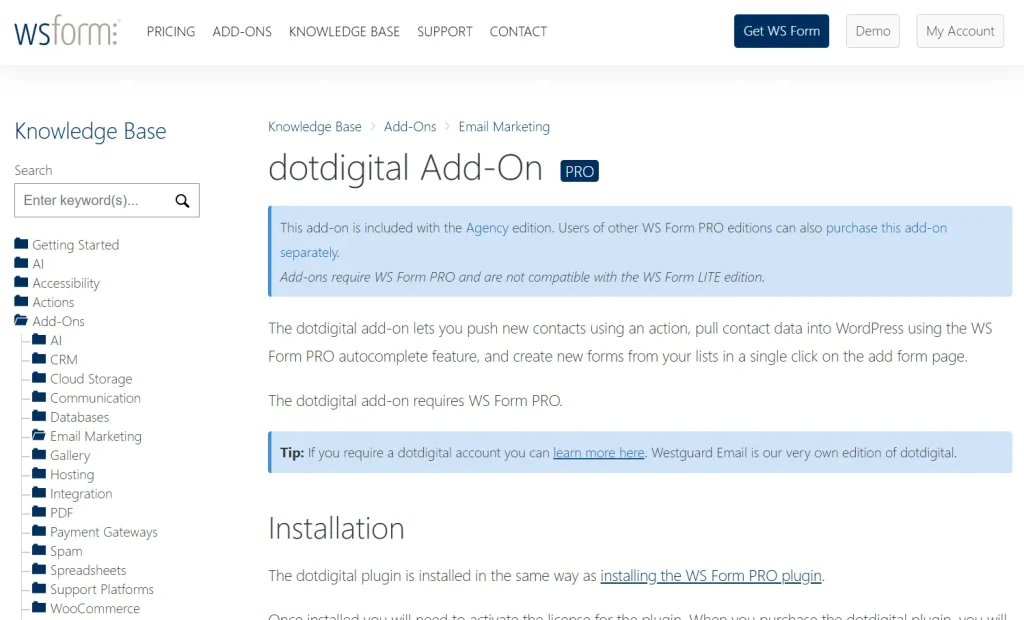This screenshot has height=620, width=1024.
Task: Collapse the open Add-Ons folder icon
Action: [22, 320]
